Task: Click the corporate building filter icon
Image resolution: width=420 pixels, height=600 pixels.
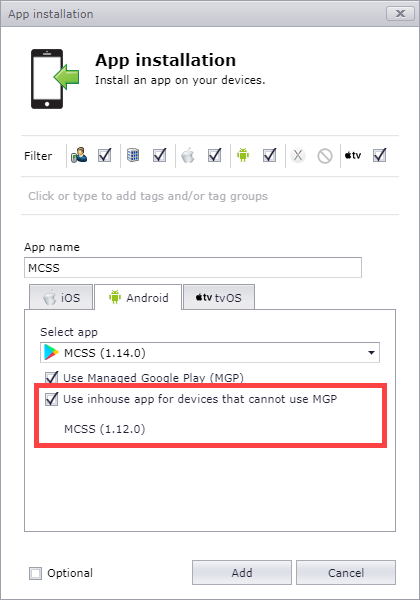Action: pyautogui.click(x=133, y=155)
